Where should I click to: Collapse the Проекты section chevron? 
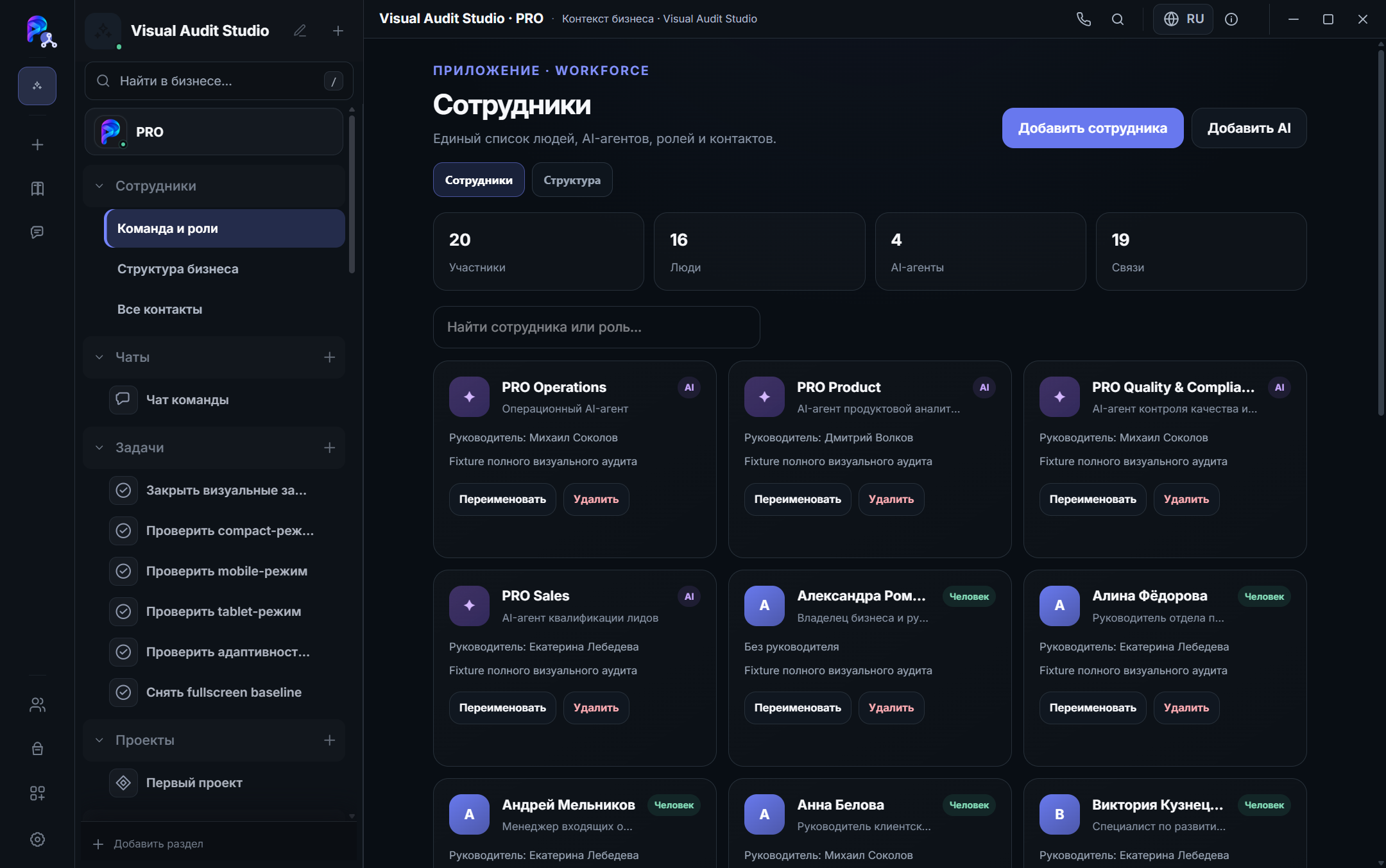click(x=99, y=740)
